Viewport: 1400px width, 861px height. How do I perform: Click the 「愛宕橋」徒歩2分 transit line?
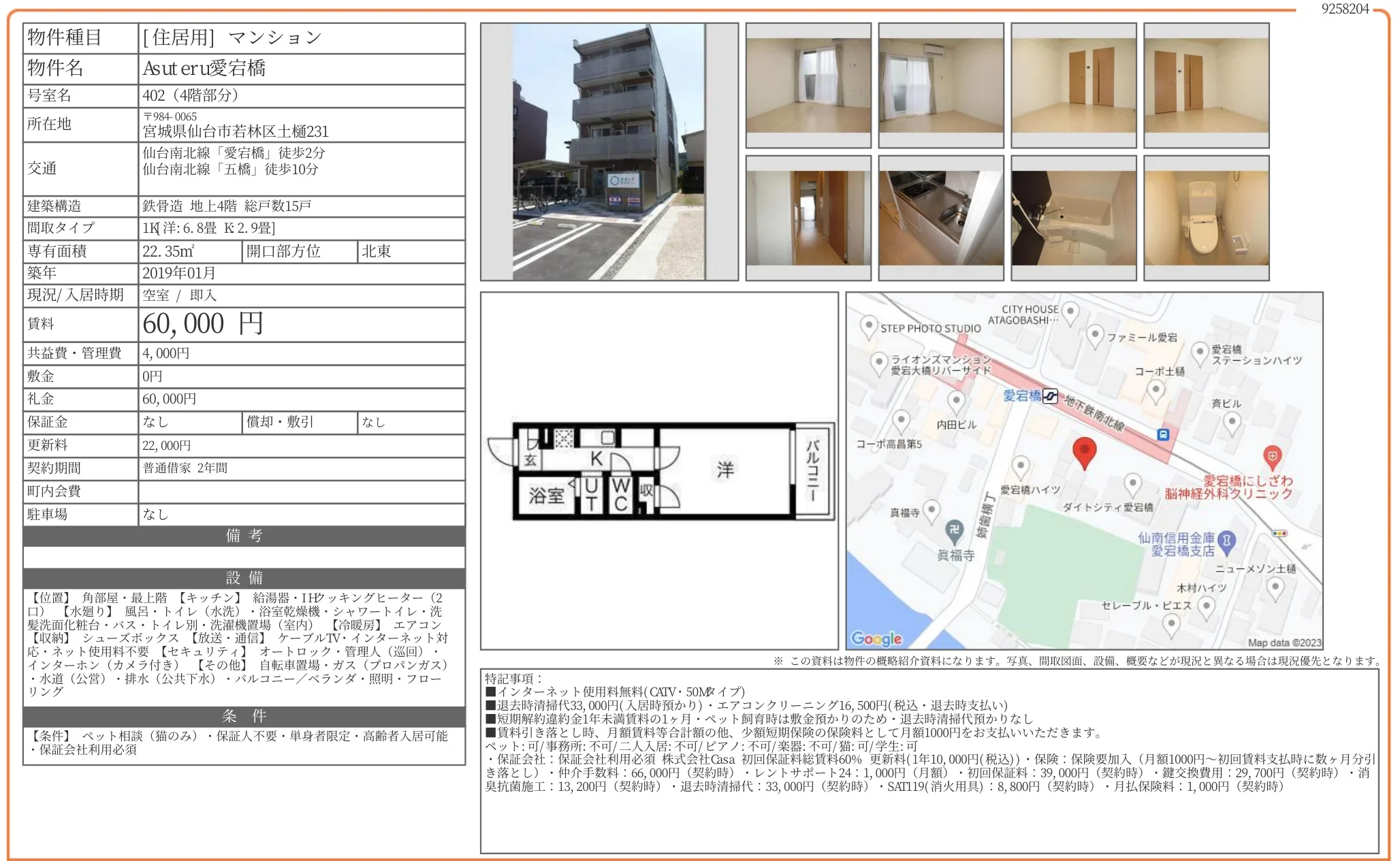tap(234, 152)
